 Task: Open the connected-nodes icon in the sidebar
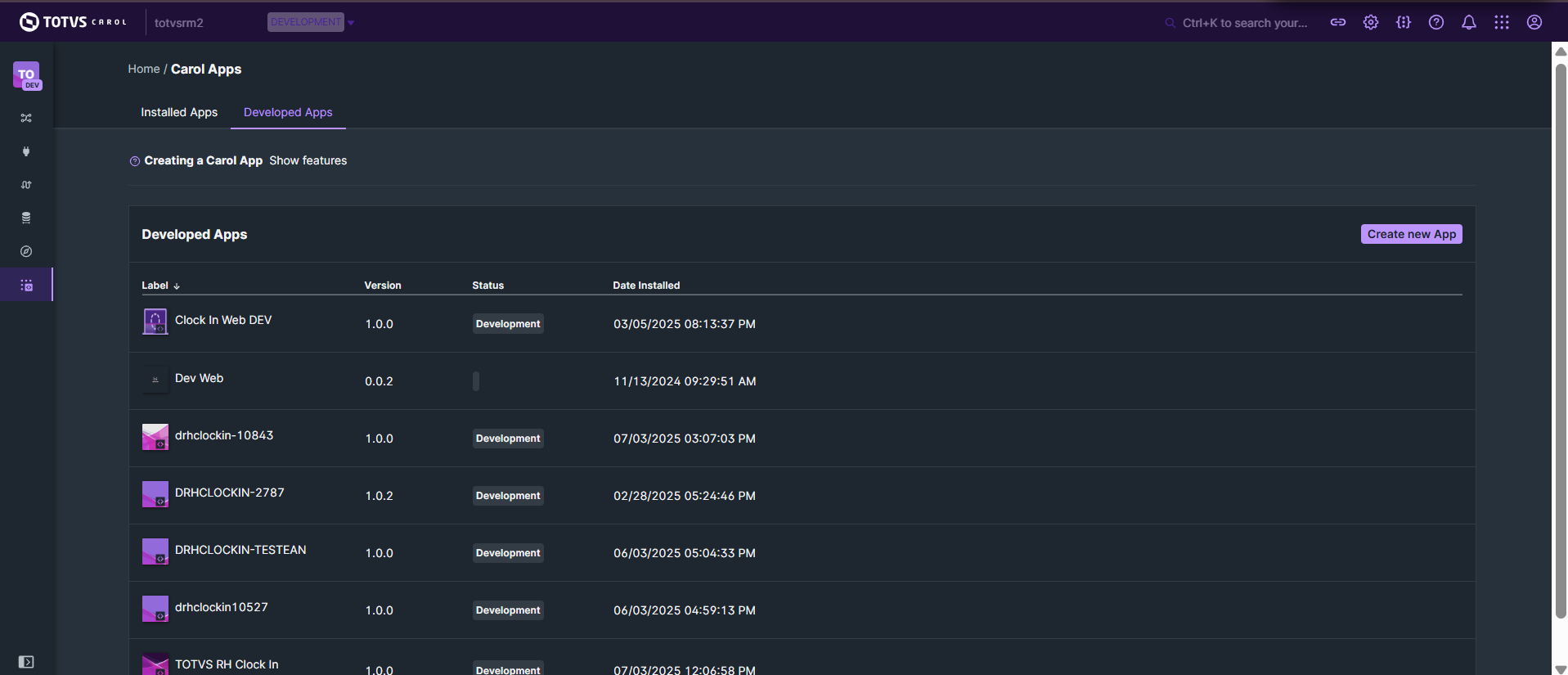coord(26,118)
